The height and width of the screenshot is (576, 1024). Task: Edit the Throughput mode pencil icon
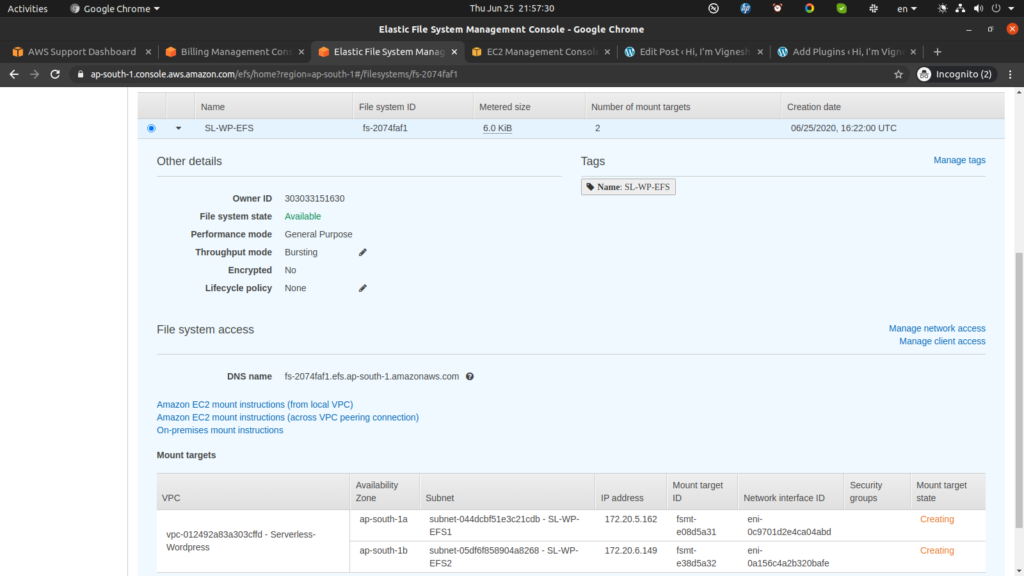[x=362, y=252]
